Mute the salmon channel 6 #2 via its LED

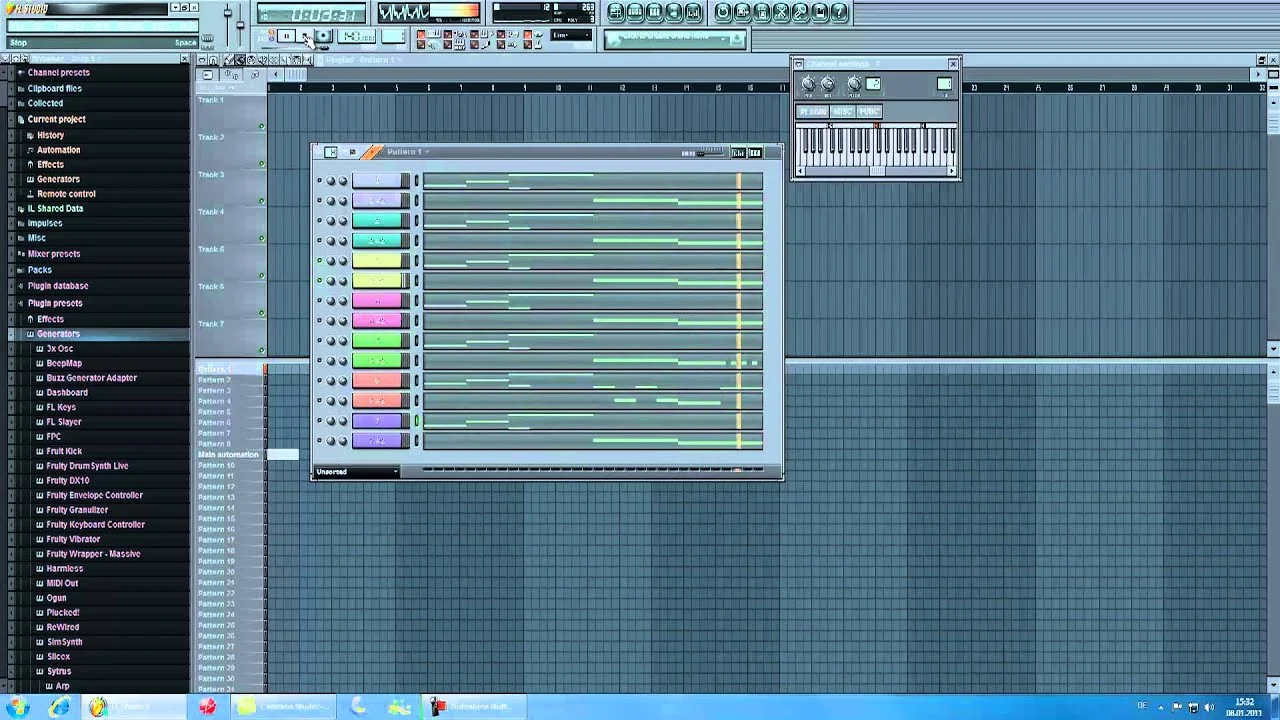click(x=319, y=401)
